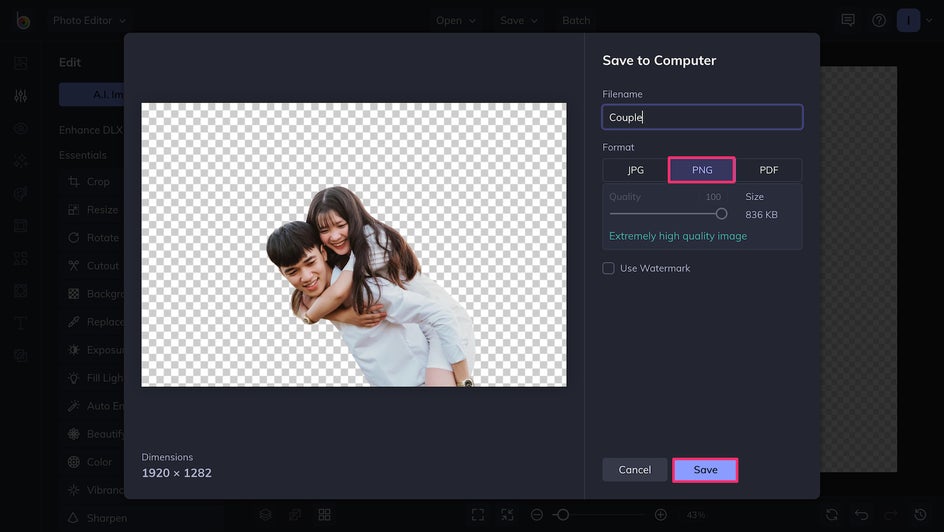Click the history clock icon
This screenshot has width=944, height=532.
[x=921, y=515]
